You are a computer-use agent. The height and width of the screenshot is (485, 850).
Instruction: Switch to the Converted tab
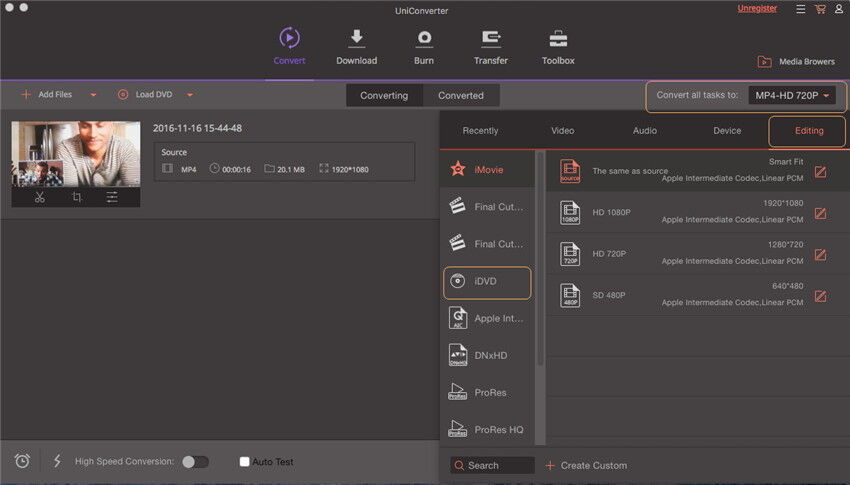click(x=461, y=95)
